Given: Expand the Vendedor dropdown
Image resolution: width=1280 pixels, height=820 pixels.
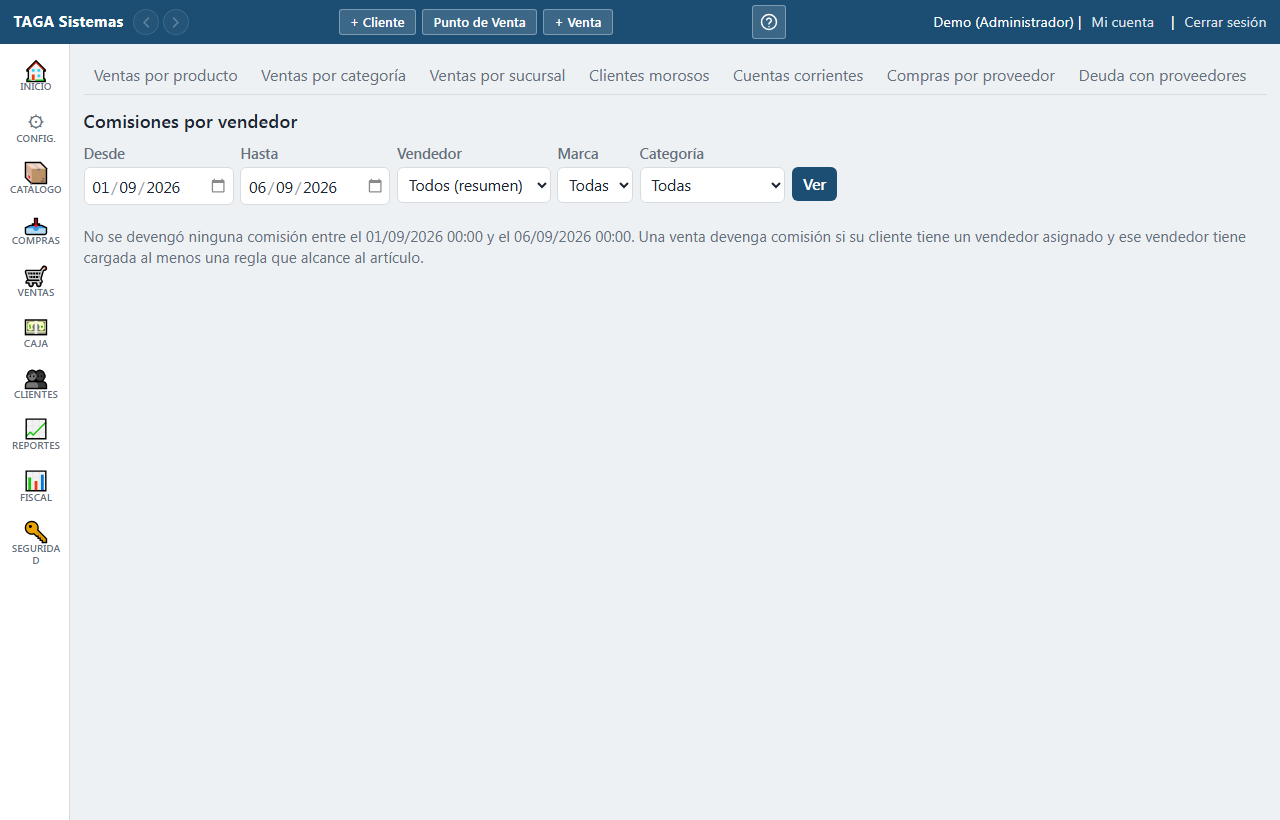Looking at the screenshot, I should 474,185.
